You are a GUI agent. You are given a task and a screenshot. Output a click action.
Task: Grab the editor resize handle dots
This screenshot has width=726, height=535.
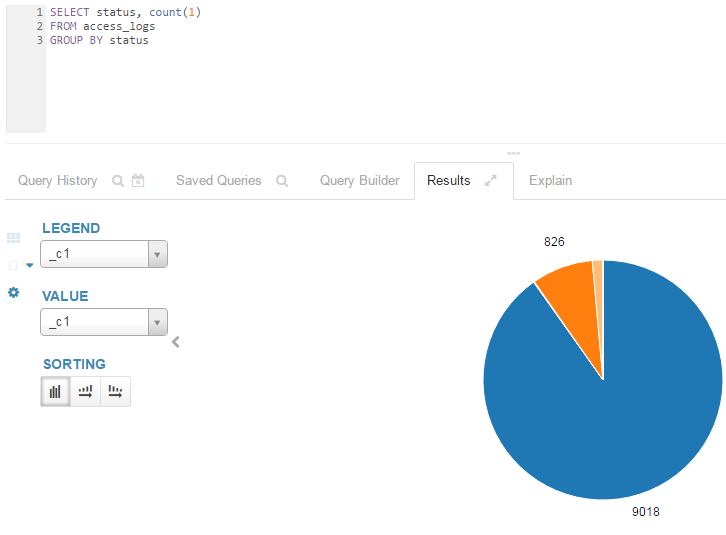click(513, 153)
